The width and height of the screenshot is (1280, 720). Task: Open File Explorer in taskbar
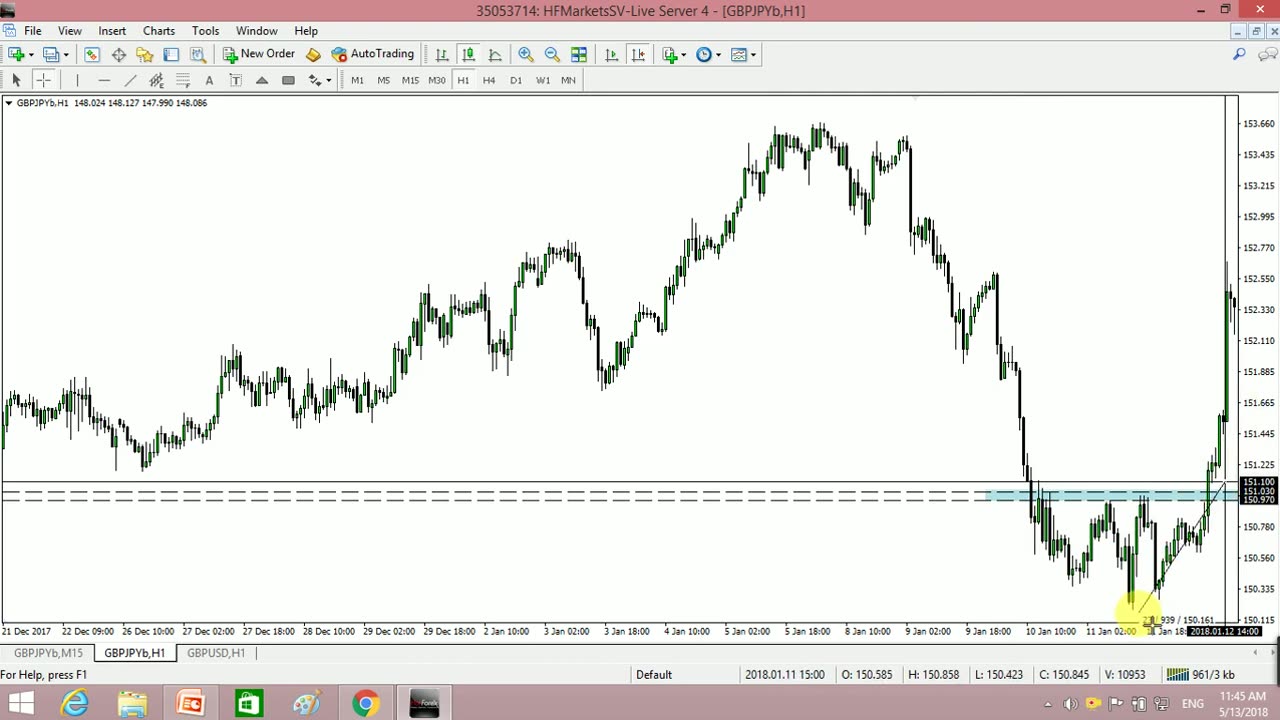point(132,704)
